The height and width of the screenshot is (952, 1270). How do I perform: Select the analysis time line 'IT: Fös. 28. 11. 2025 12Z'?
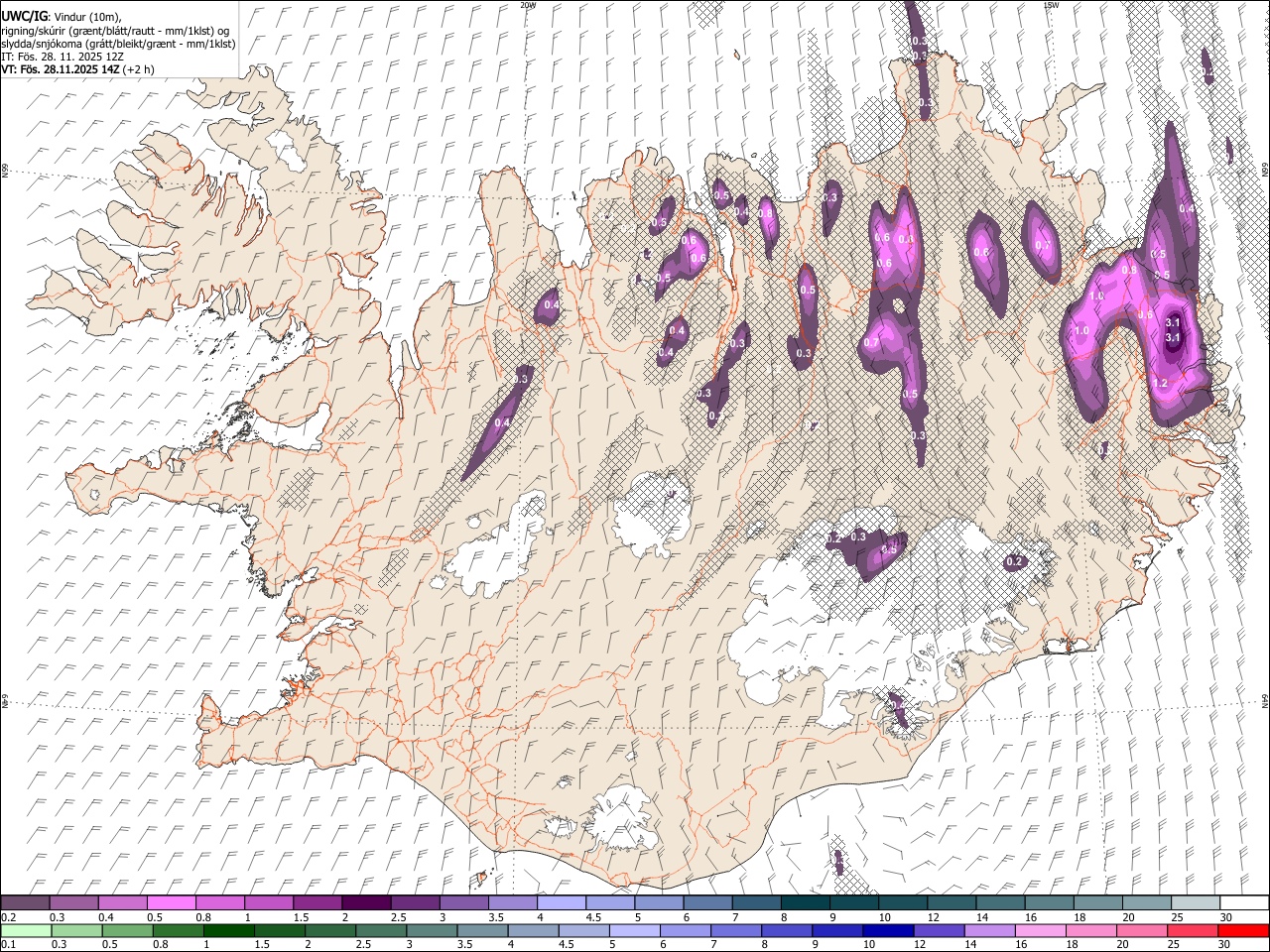(63, 57)
